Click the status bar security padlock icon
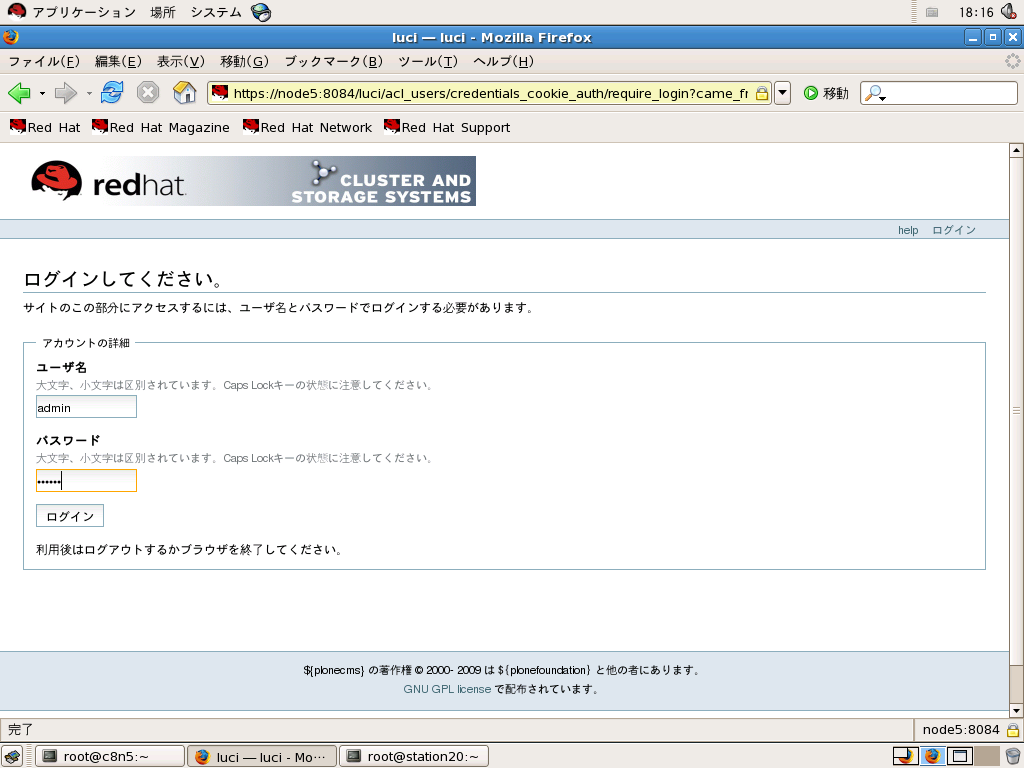Image resolution: width=1024 pixels, height=768 pixels. click(x=1013, y=729)
